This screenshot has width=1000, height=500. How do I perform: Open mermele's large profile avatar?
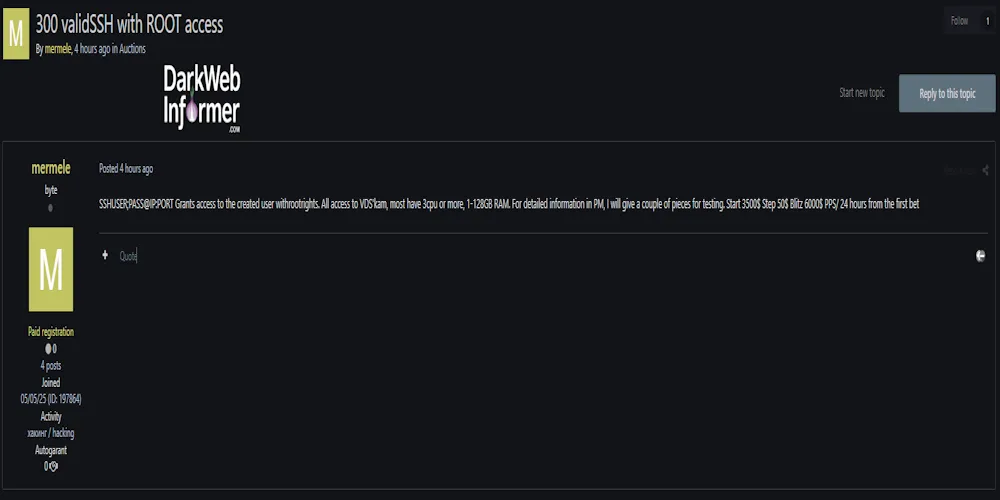click(50, 269)
